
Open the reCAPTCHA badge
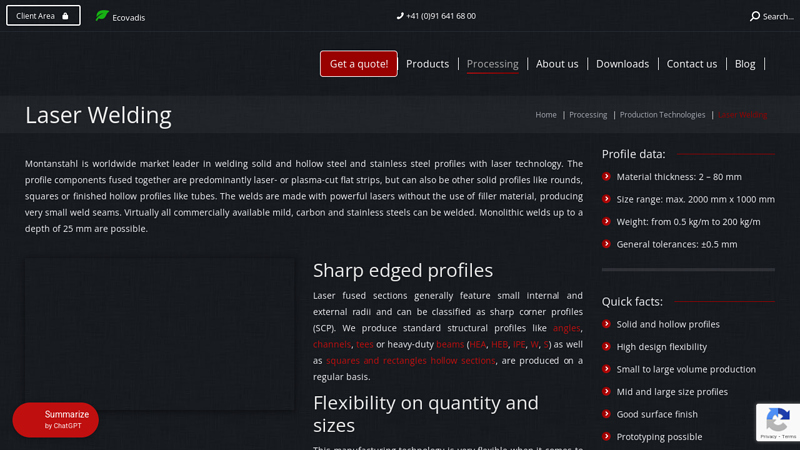[x=777, y=422]
